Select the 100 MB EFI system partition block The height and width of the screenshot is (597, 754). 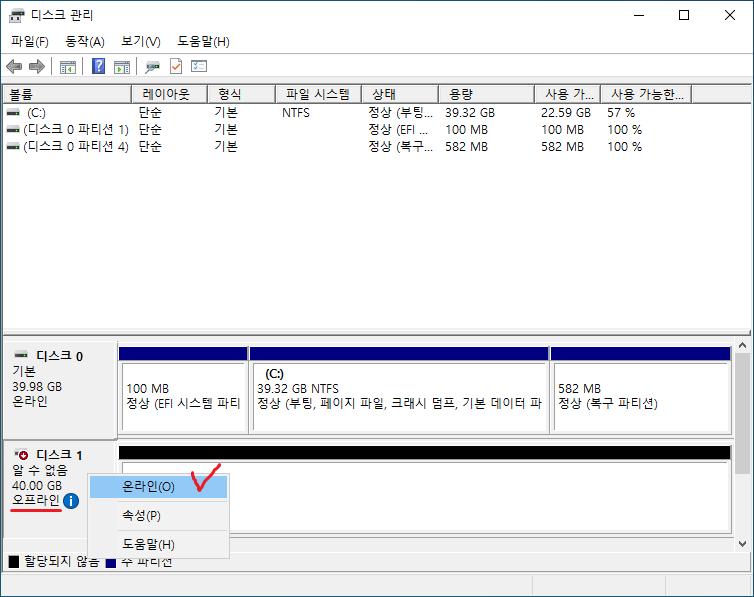click(183, 390)
